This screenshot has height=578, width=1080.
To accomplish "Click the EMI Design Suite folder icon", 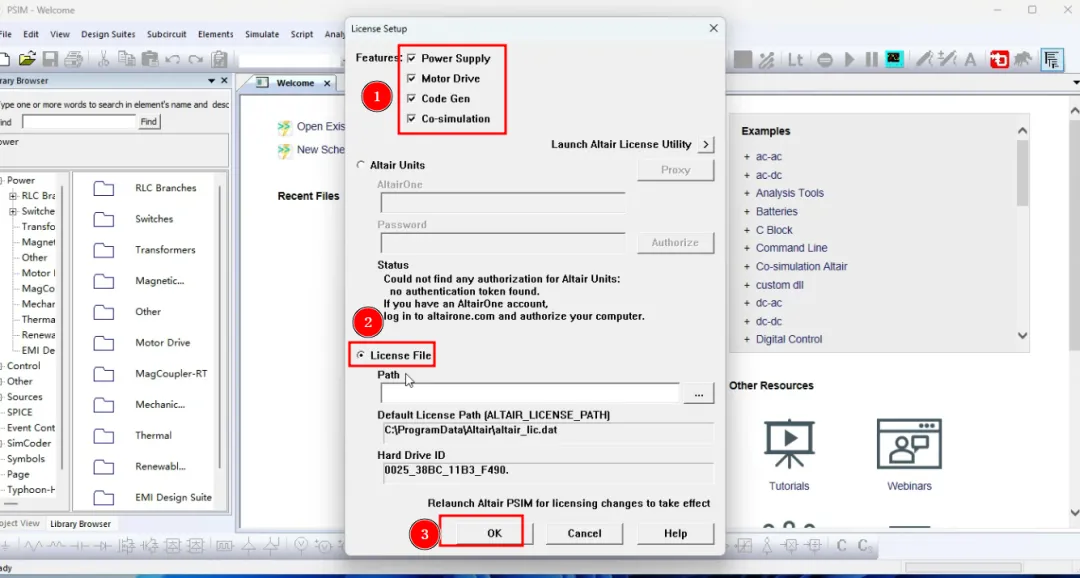I will pos(104,497).
